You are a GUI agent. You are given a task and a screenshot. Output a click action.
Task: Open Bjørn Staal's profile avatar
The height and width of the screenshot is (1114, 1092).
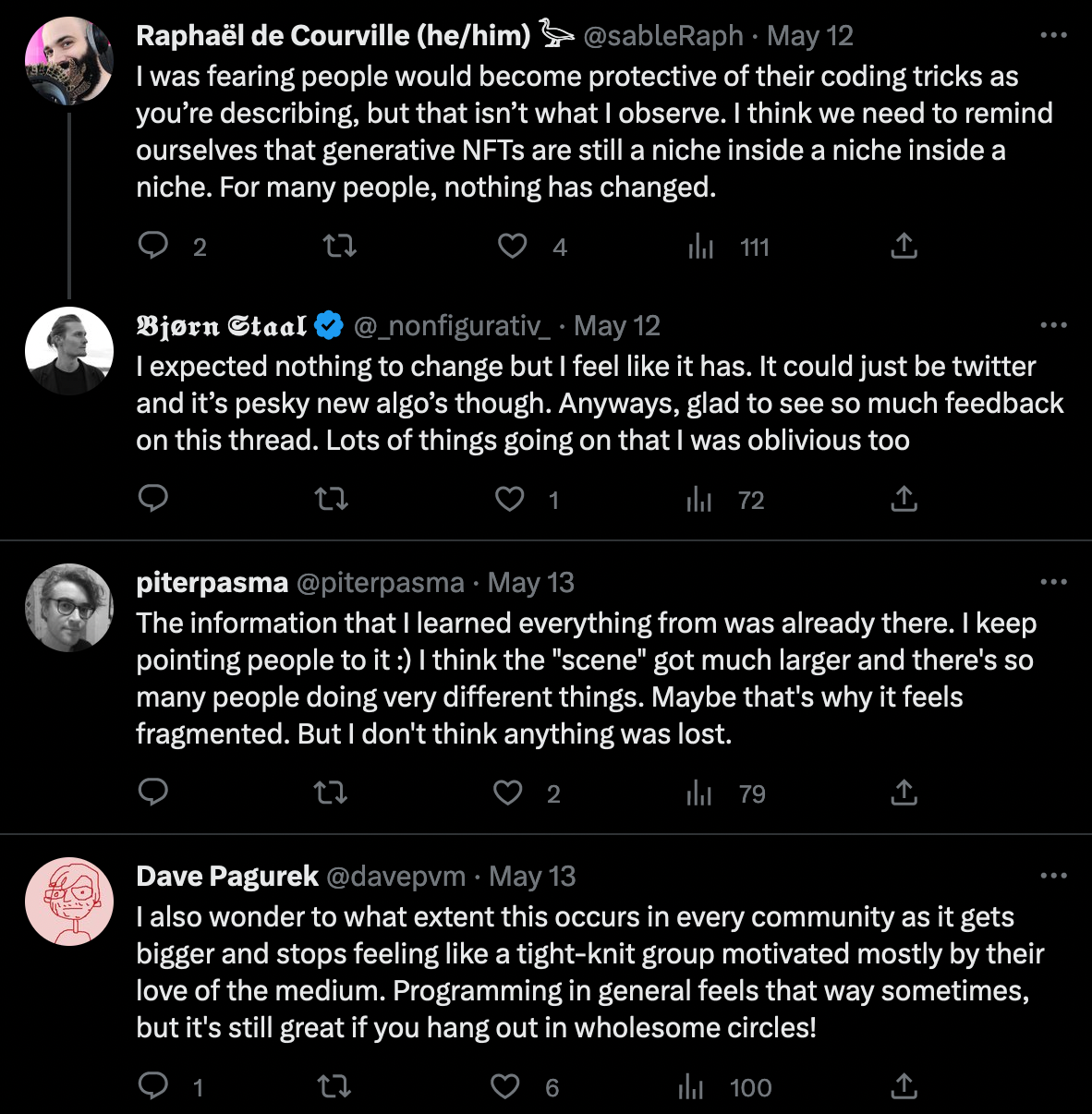(69, 351)
